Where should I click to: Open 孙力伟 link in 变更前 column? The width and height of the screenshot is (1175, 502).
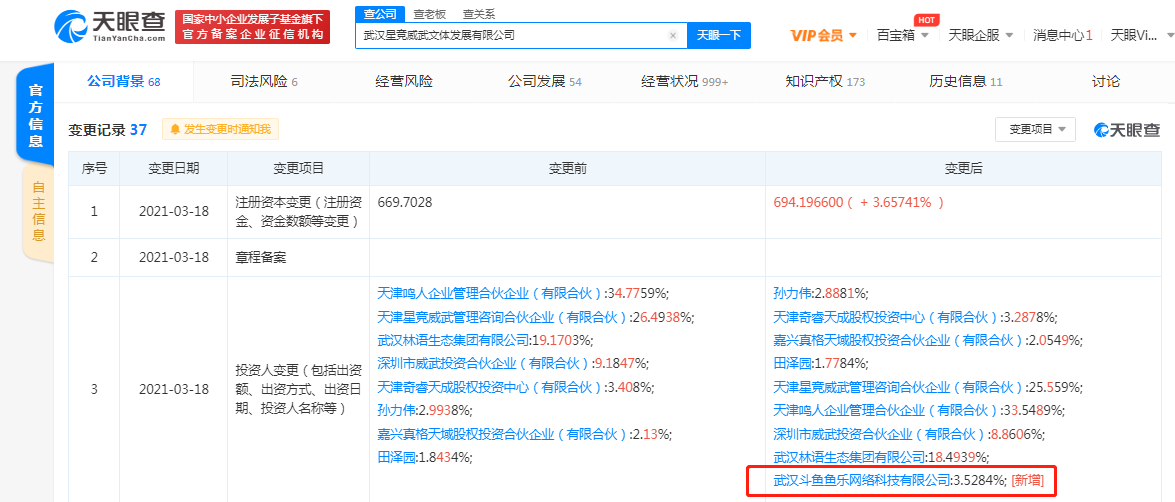coord(396,411)
